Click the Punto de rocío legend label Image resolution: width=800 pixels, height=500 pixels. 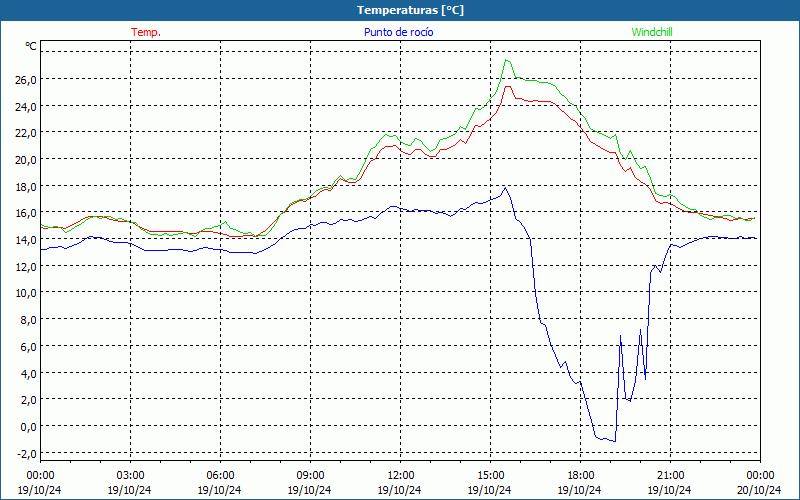tap(398, 32)
